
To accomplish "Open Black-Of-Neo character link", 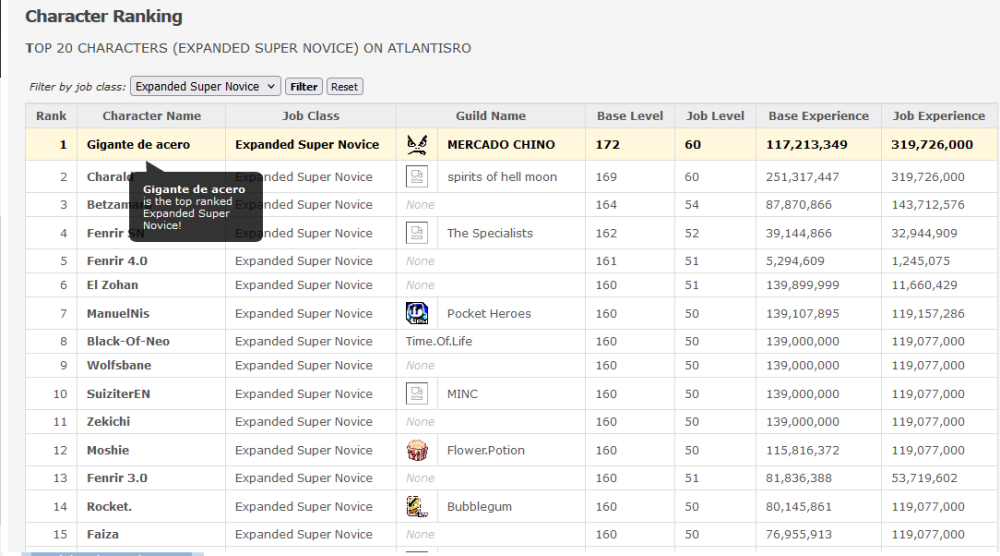I will tap(128, 341).
